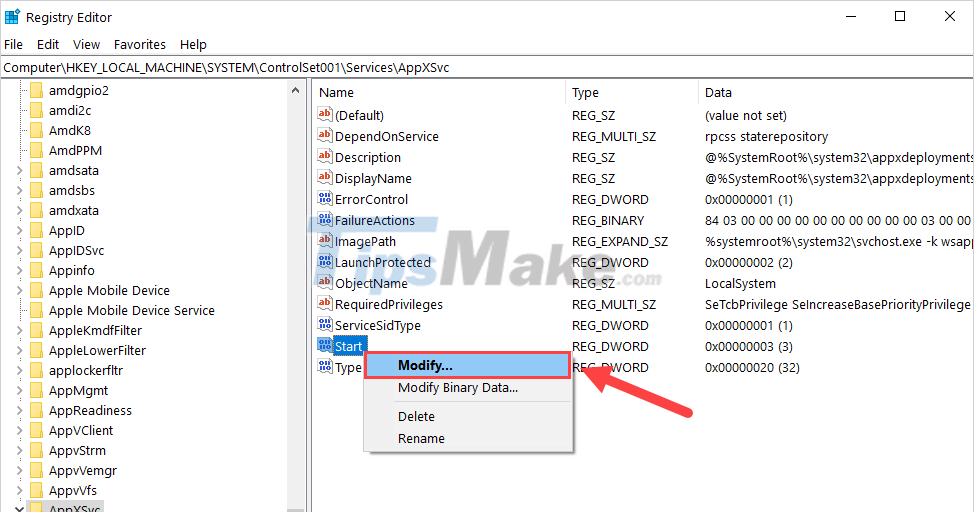
Task: Expand the AppleKmdfFilter tree node
Action: coord(19,330)
